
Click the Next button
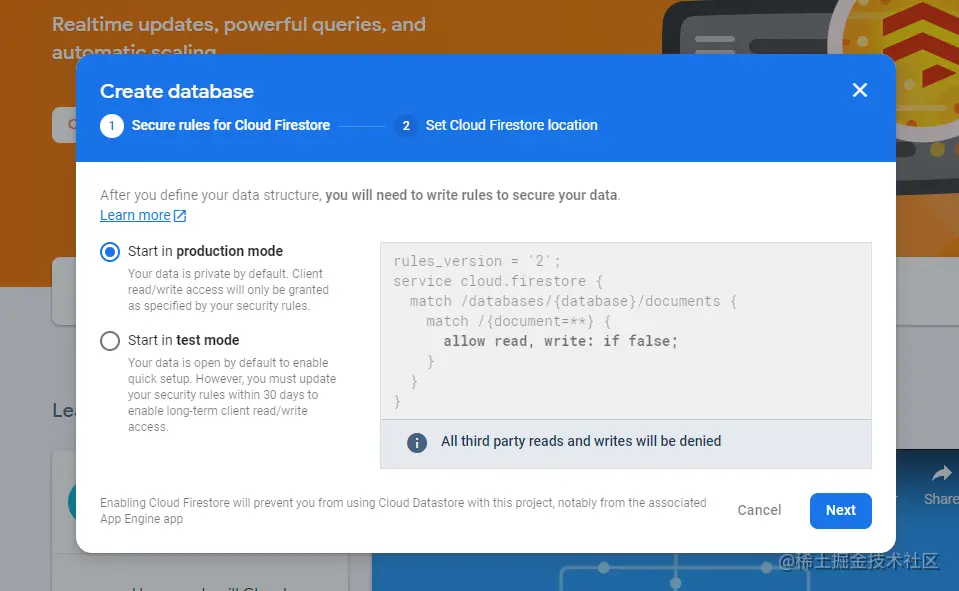pyautogui.click(x=840, y=510)
